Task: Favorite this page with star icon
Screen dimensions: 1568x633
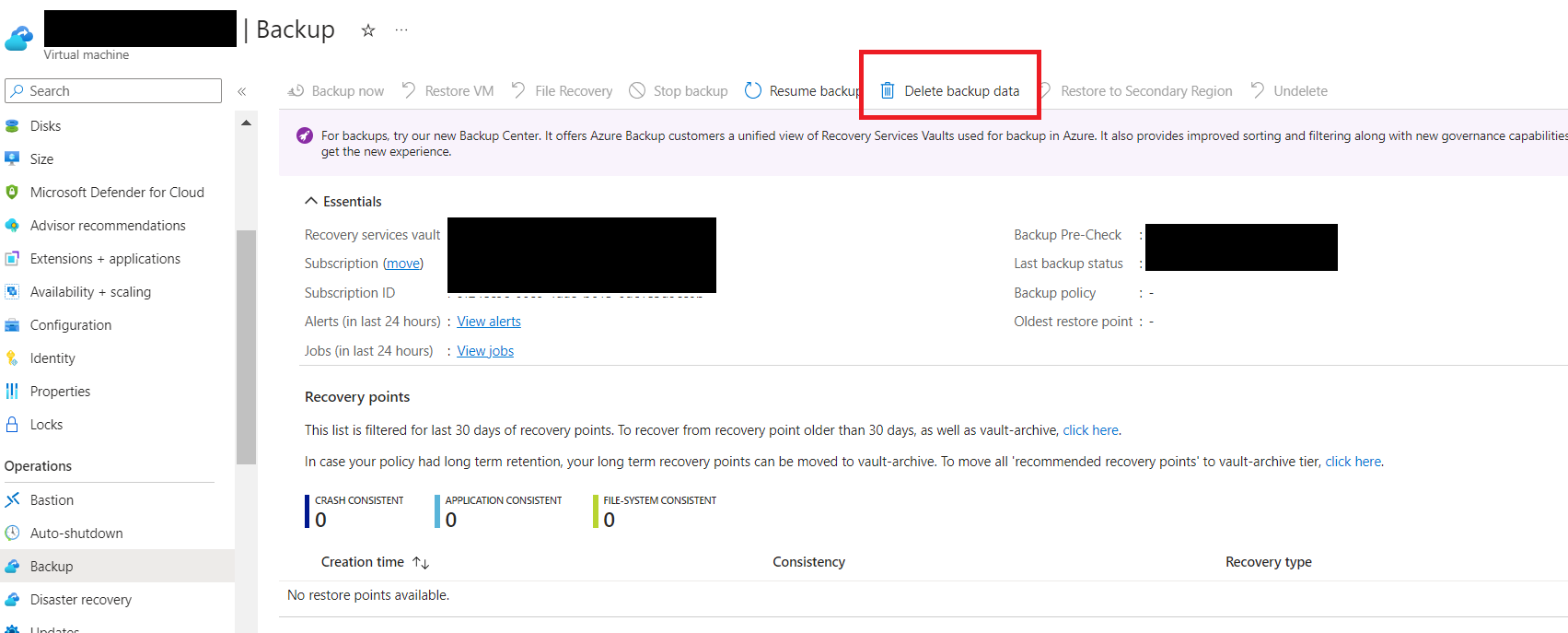Action: coord(368,30)
